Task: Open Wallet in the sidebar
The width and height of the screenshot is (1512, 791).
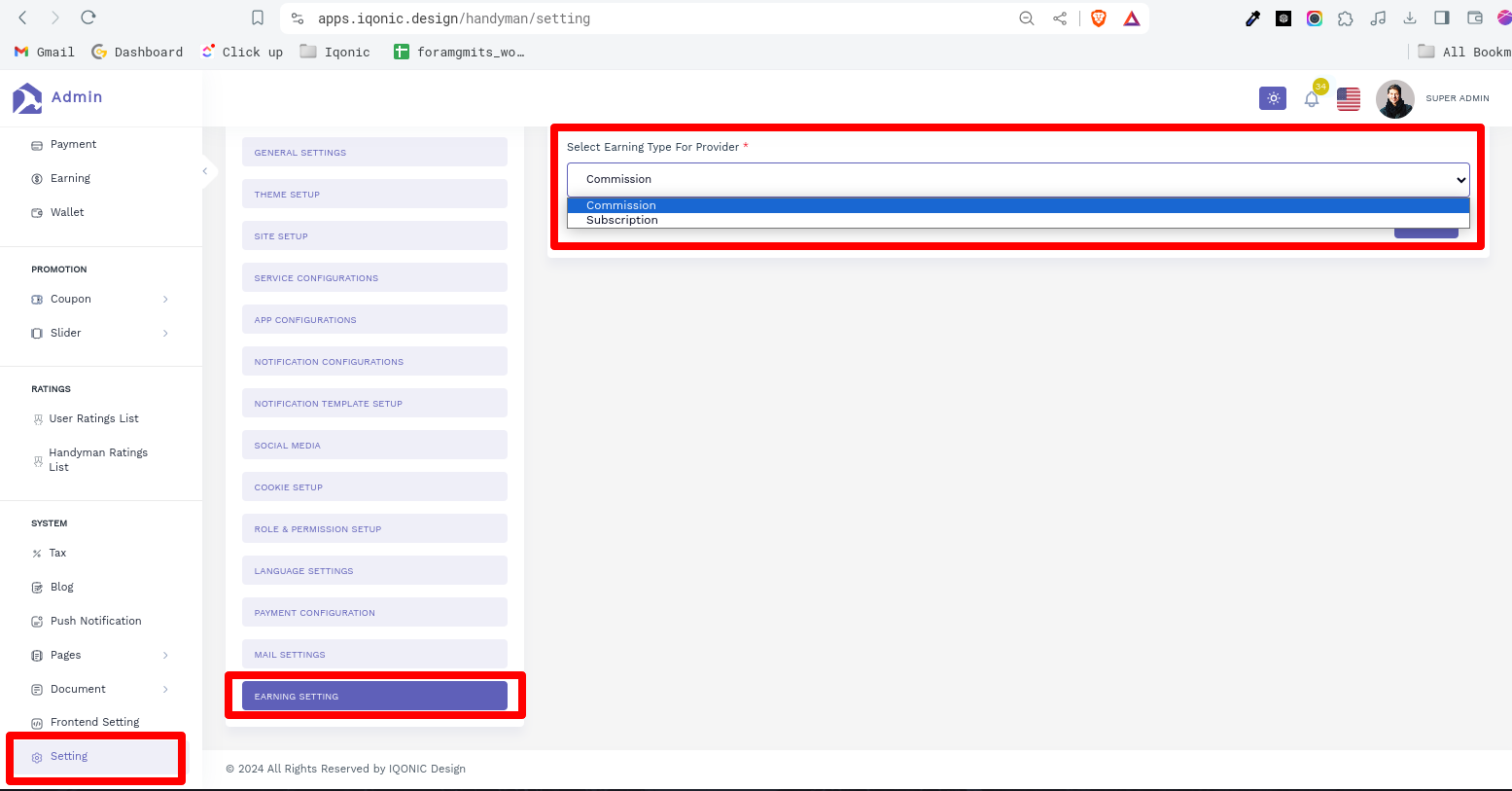Action: pyautogui.click(x=67, y=212)
